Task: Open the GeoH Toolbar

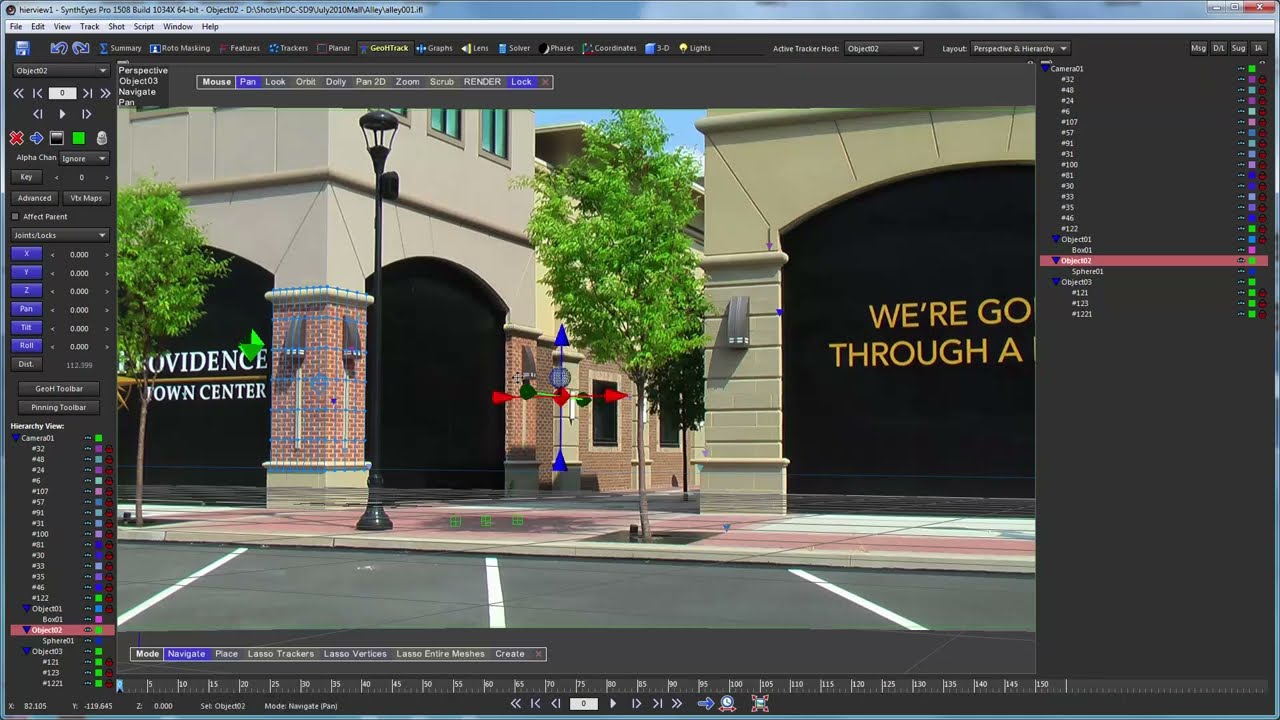Action: point(59,388)
